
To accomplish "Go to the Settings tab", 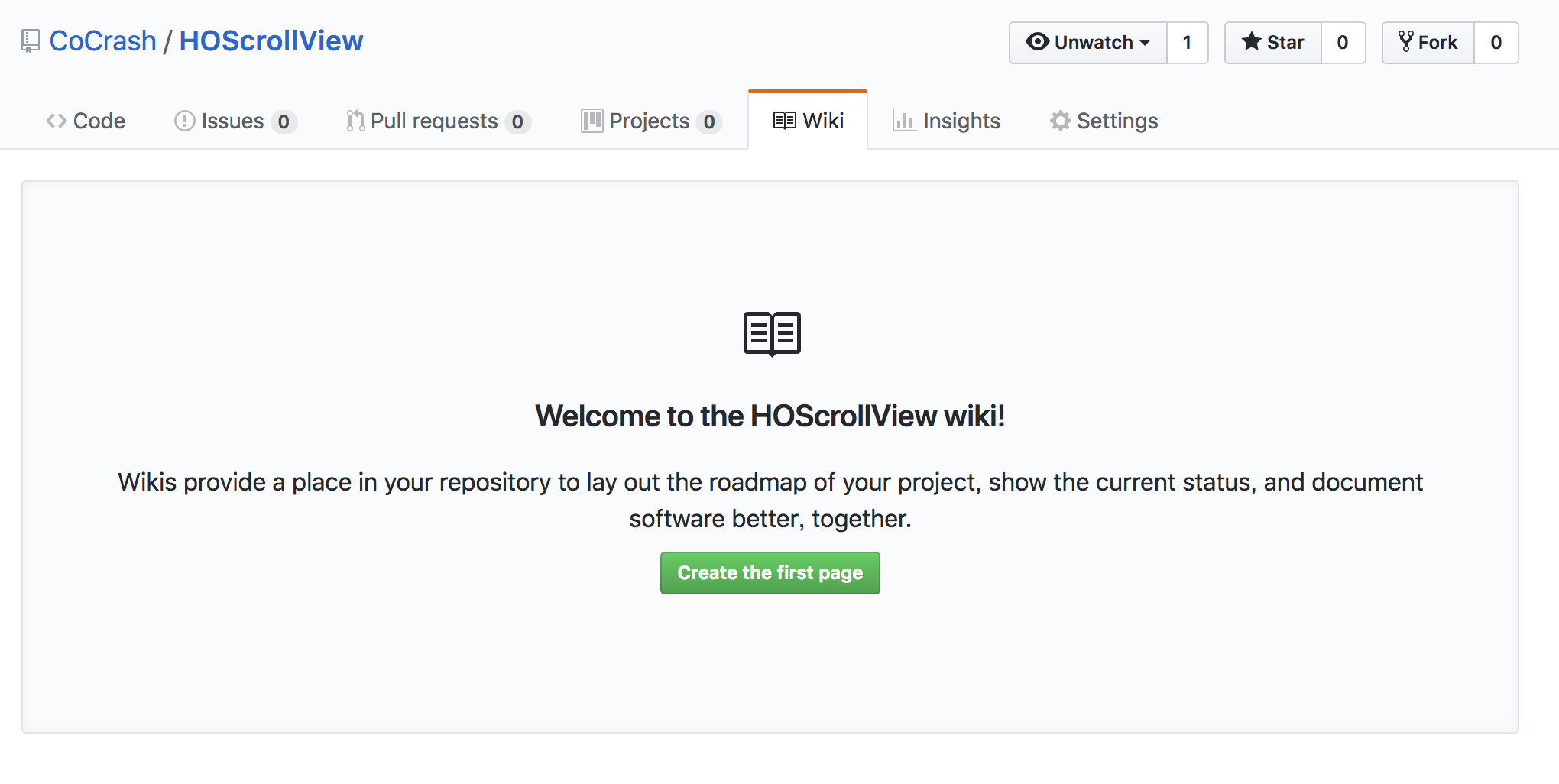I will pyautogui.click(x=1104, y=121).
